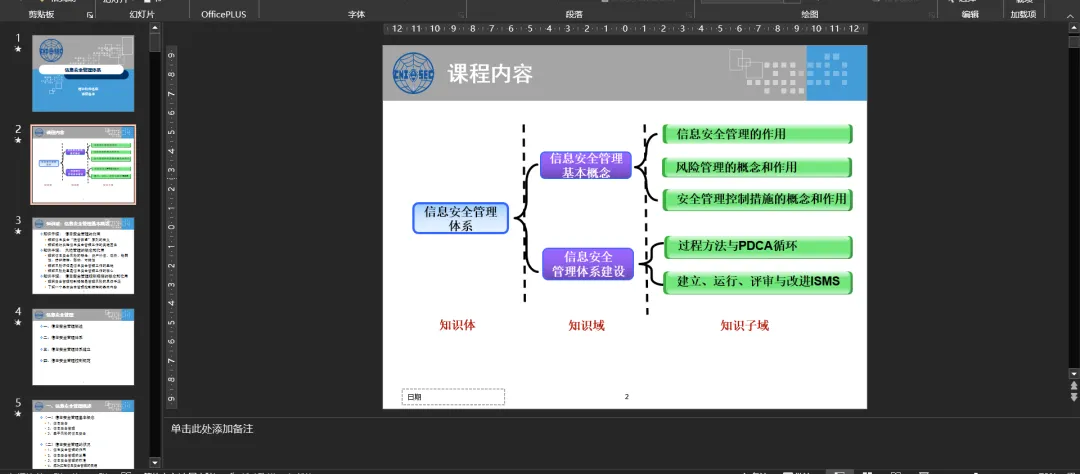Play animations via star under slide 3
Viewport: 1080px width, 474px height.
(19, 231)
